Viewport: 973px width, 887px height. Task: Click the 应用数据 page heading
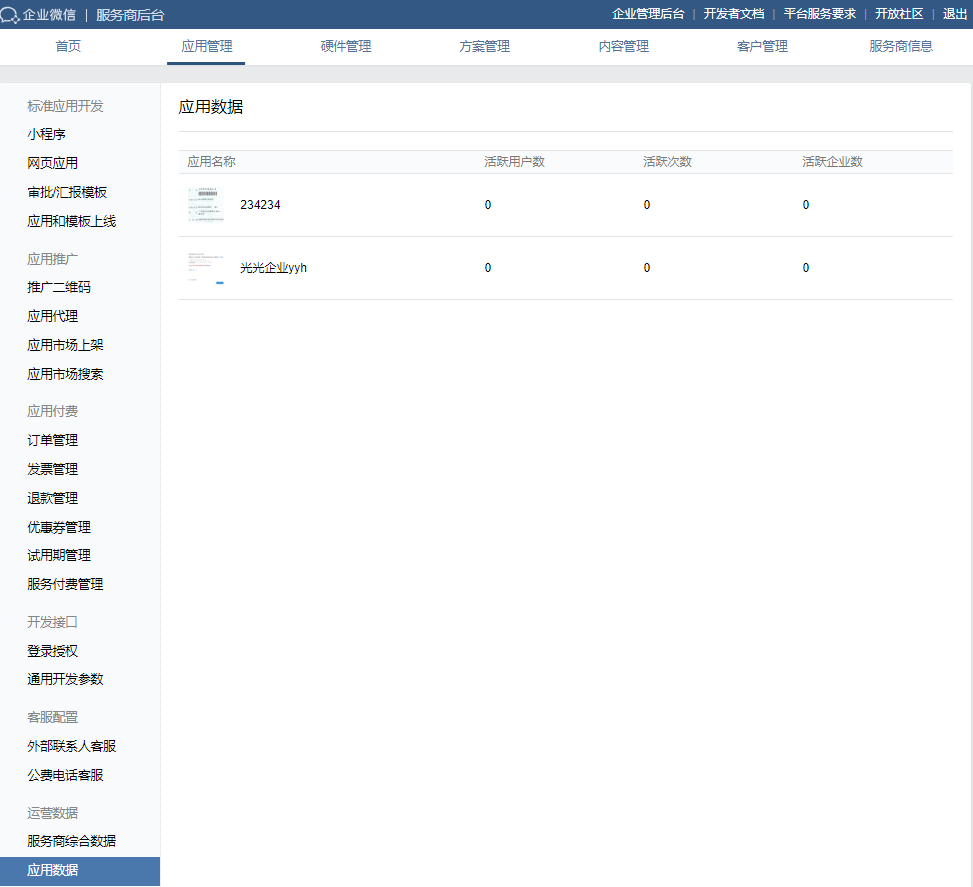coord(210,107)
